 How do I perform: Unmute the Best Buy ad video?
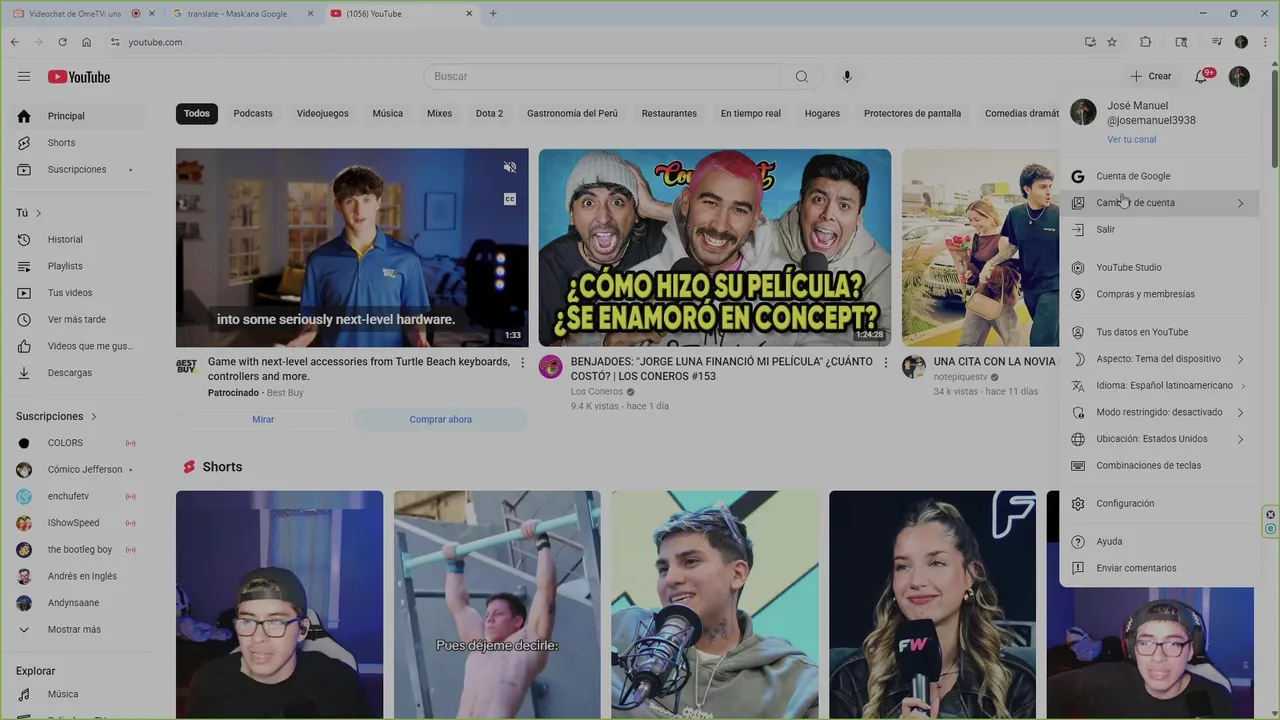[x=510, y=167]
